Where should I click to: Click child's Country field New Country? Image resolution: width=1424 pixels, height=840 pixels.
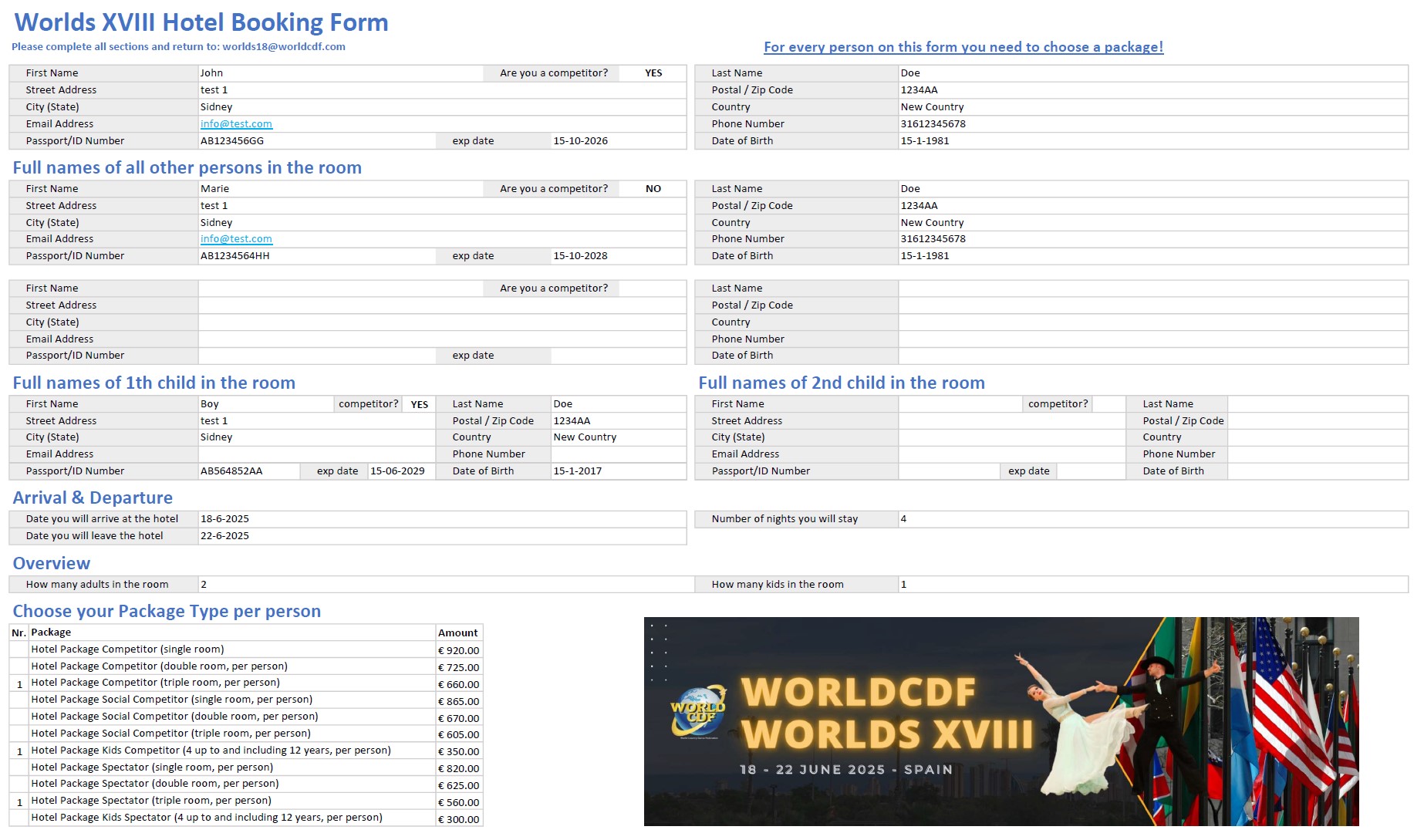coord(618,437)
